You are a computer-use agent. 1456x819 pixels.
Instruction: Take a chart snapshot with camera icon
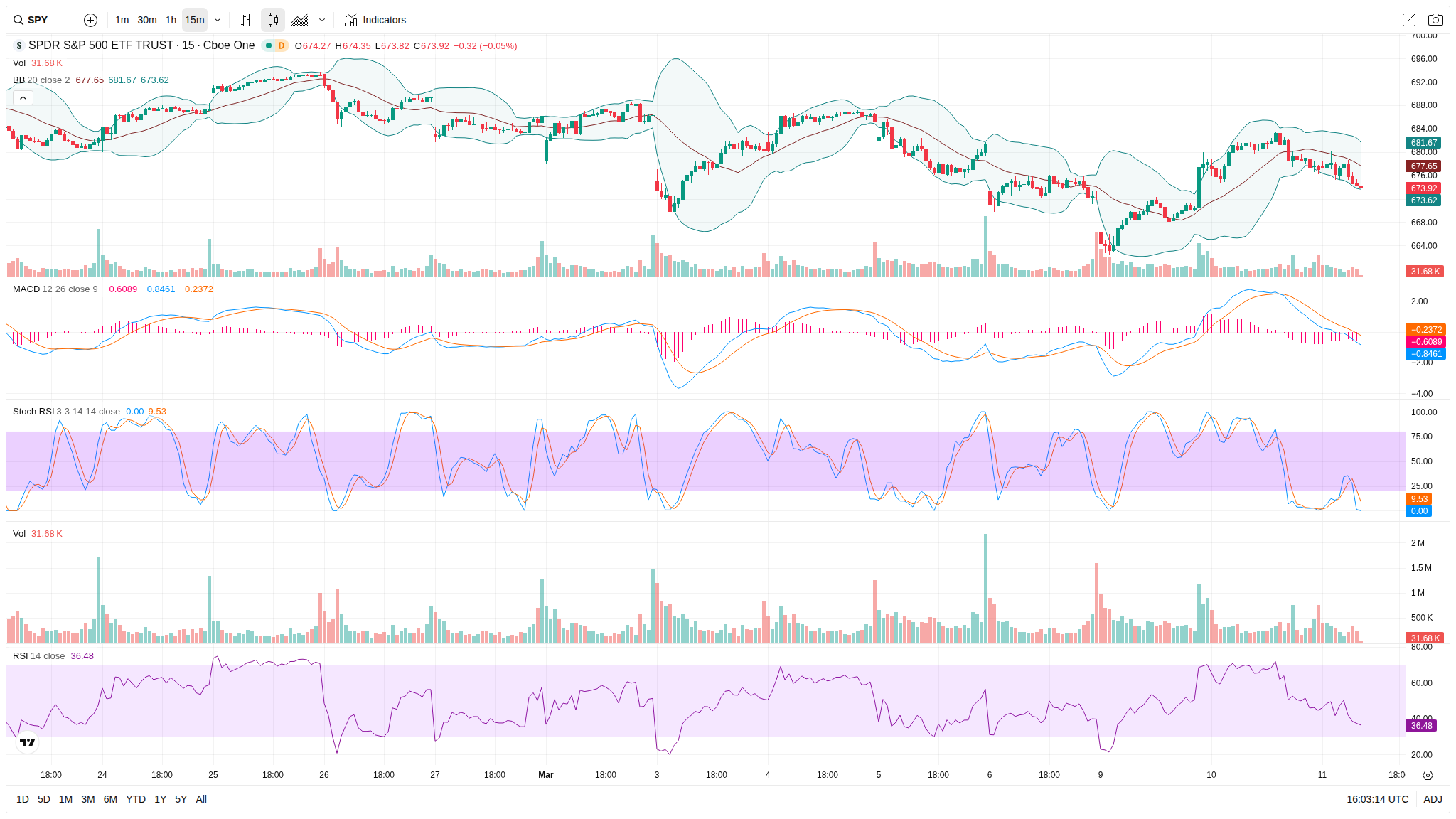tap(1435, 20)
